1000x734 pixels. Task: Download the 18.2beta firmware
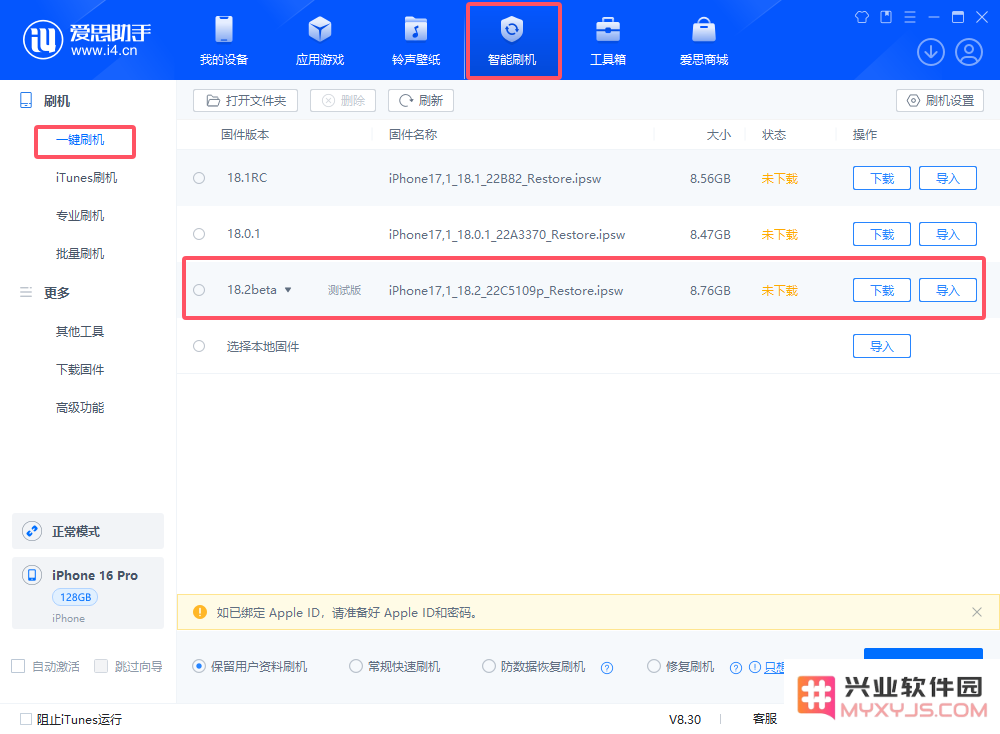(x=882, y=291)
